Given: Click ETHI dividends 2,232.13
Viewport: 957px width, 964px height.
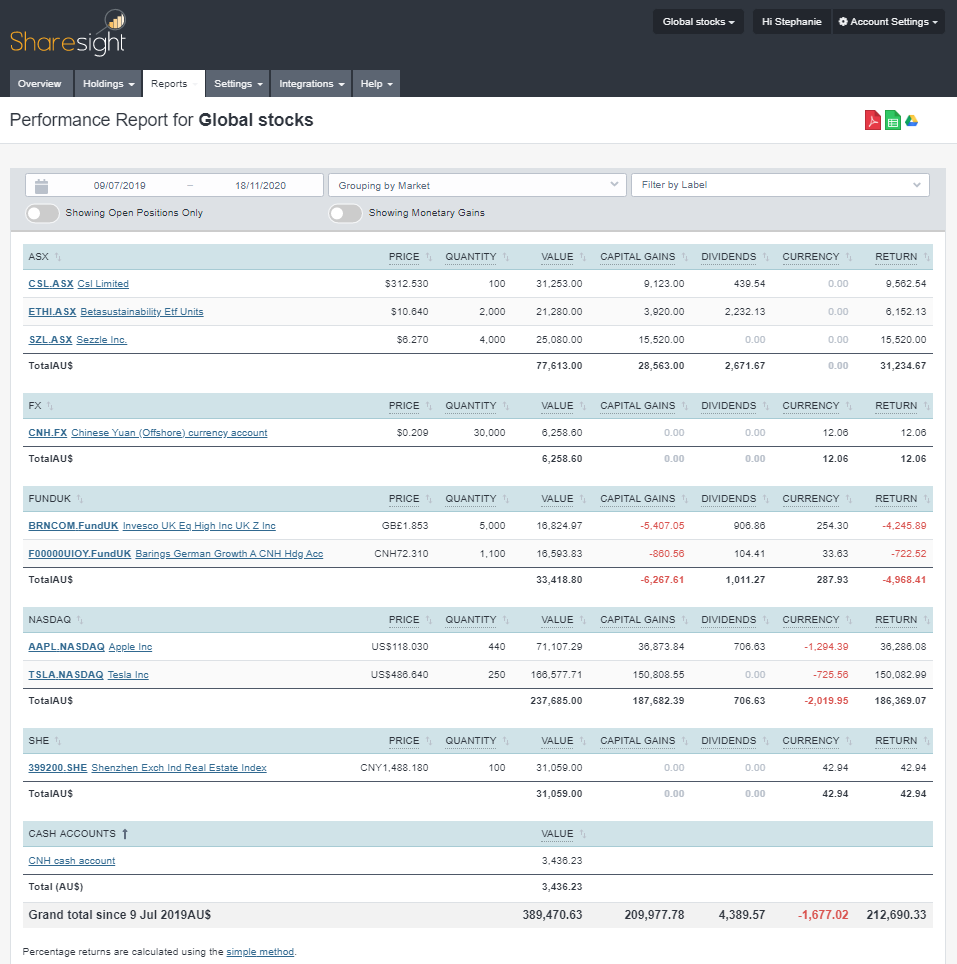Looking at the screenshot, I should coord(744,312).
